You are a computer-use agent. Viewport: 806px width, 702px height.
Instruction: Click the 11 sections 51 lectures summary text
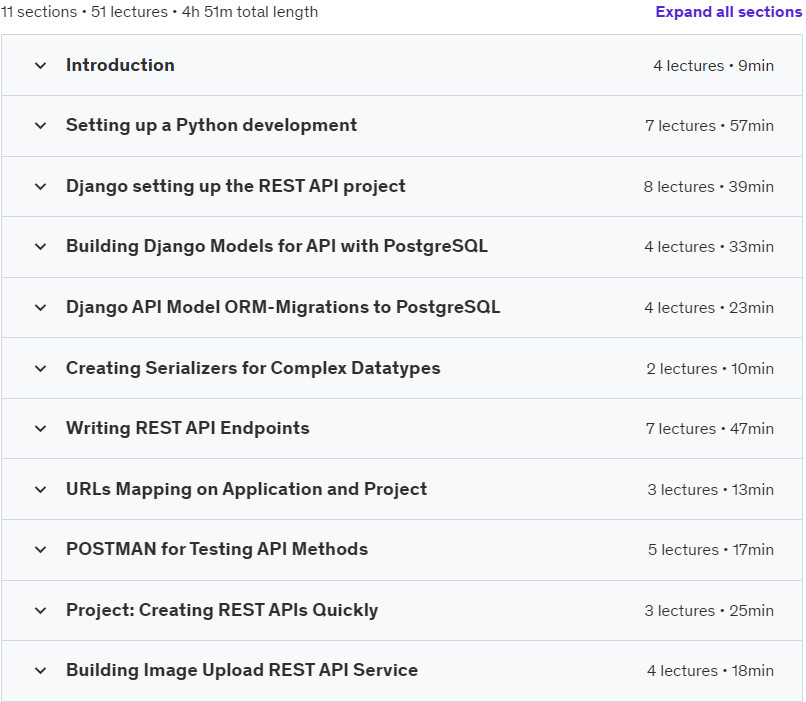159,12
